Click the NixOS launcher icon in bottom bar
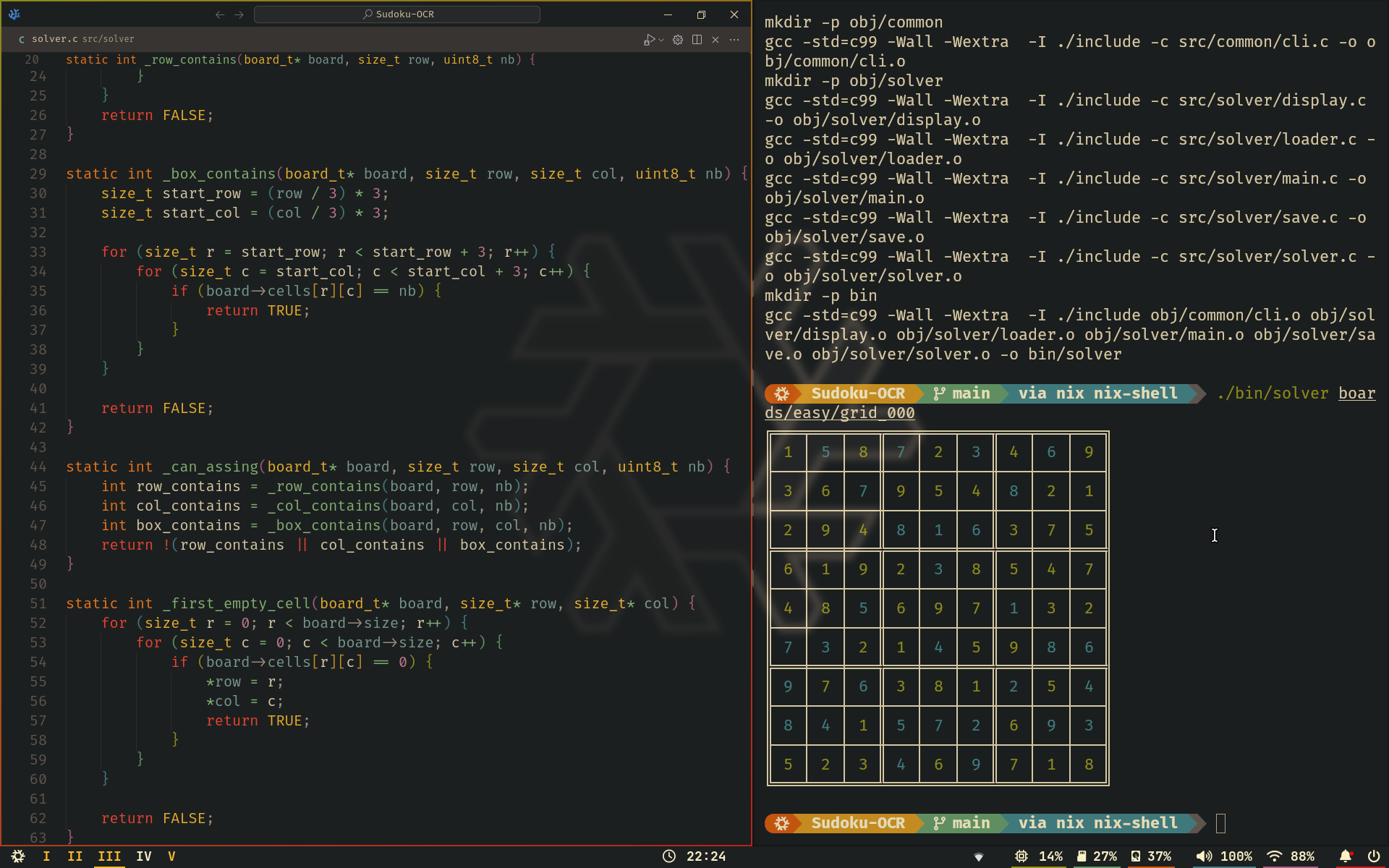The height and width of the screenshot is (868, 1389). tap(18, 856)
